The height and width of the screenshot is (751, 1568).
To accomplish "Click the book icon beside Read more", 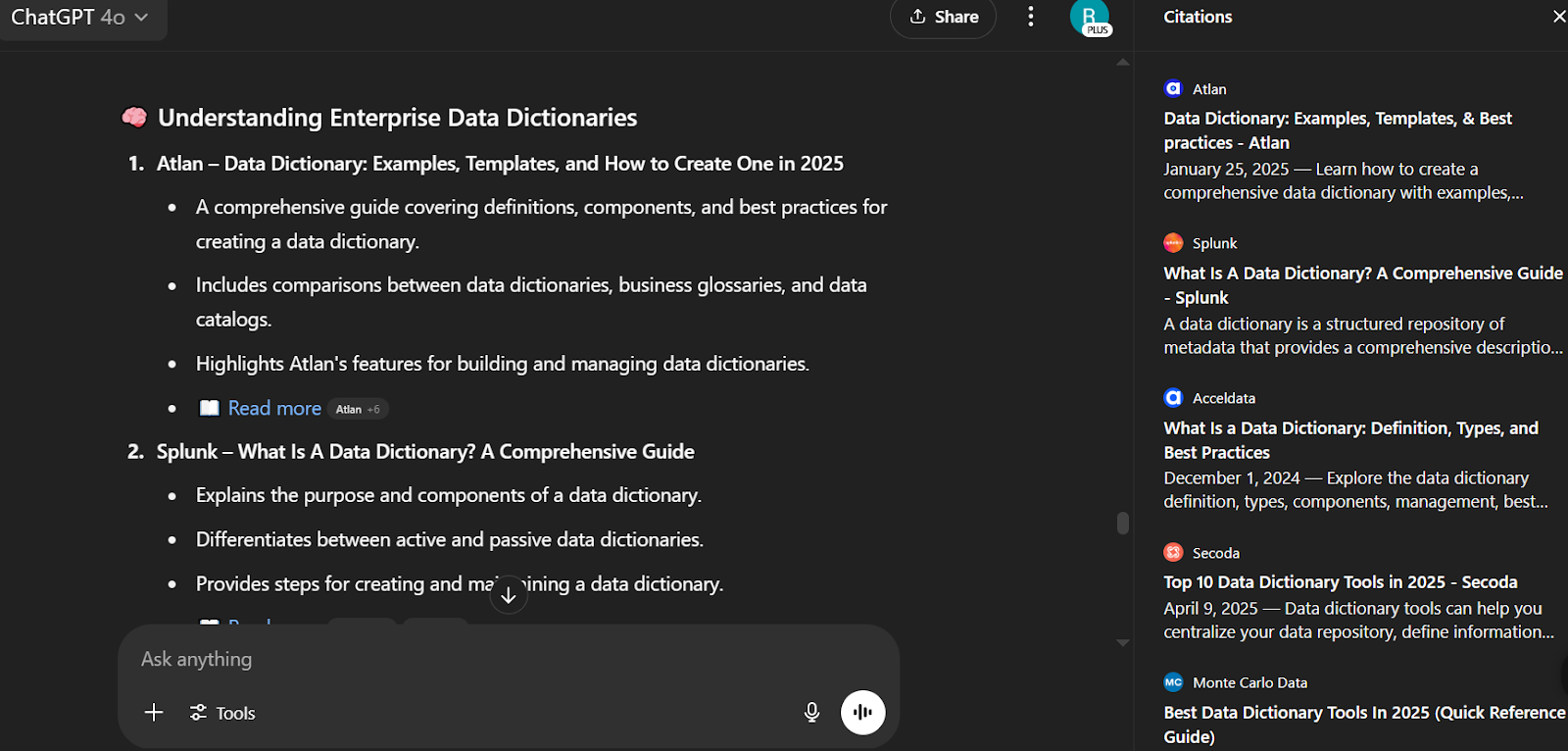I will (209, 408).
